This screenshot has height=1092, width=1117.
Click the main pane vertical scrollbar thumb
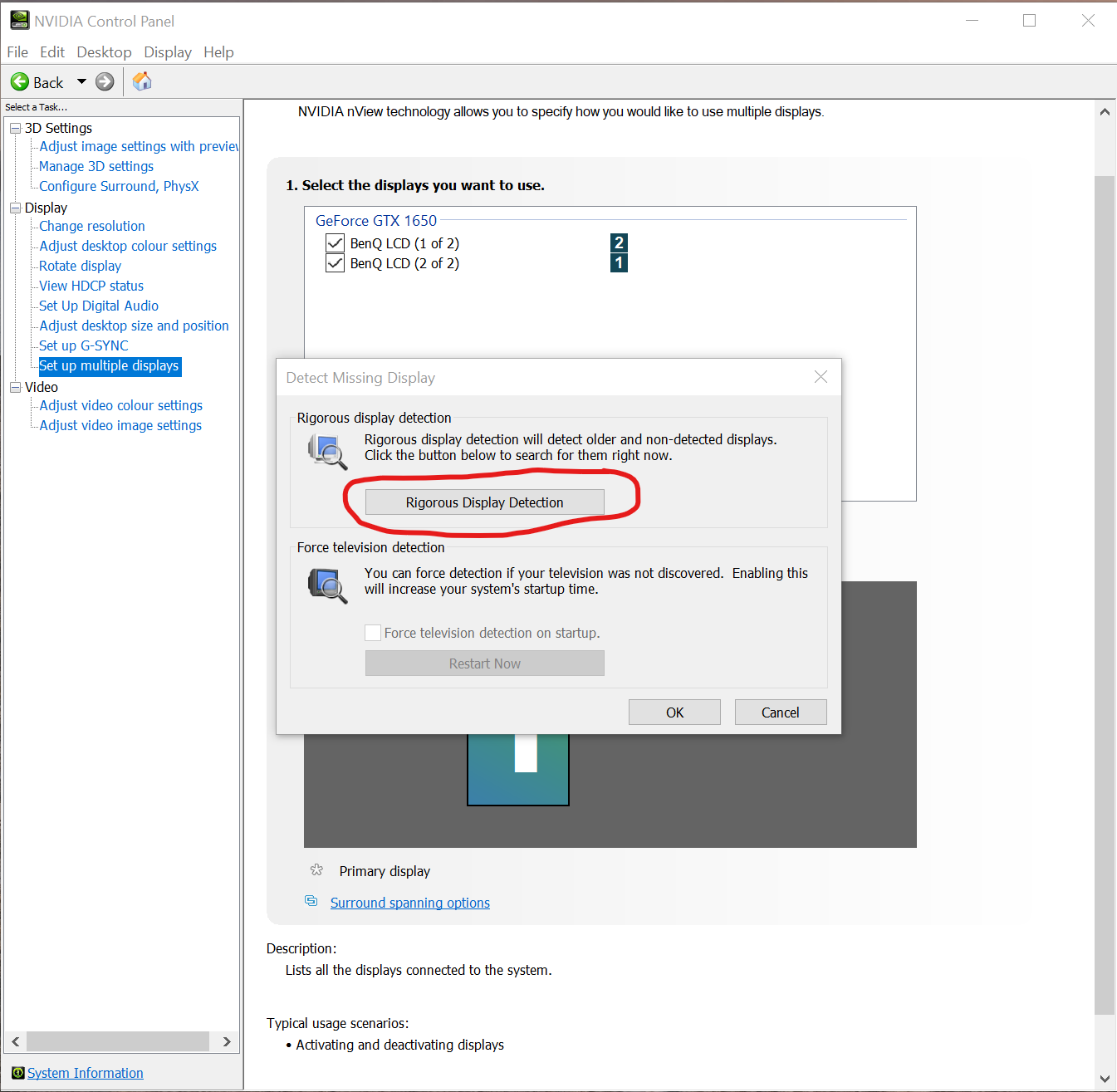(x=1105, y=595)
